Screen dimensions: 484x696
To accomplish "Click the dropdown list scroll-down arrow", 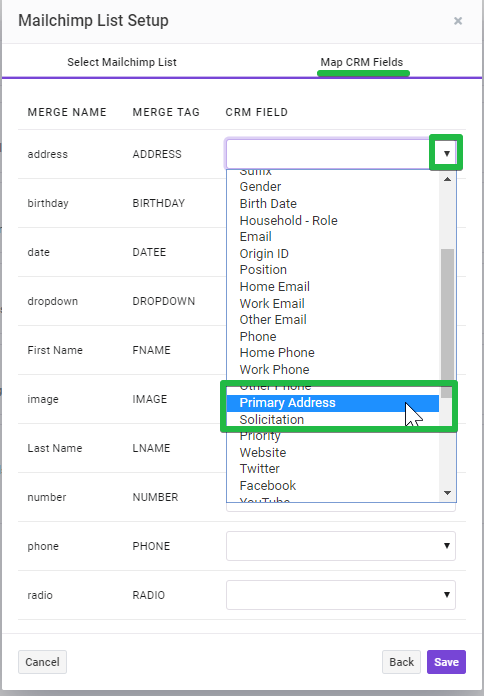I will click(x=448, y=493).
